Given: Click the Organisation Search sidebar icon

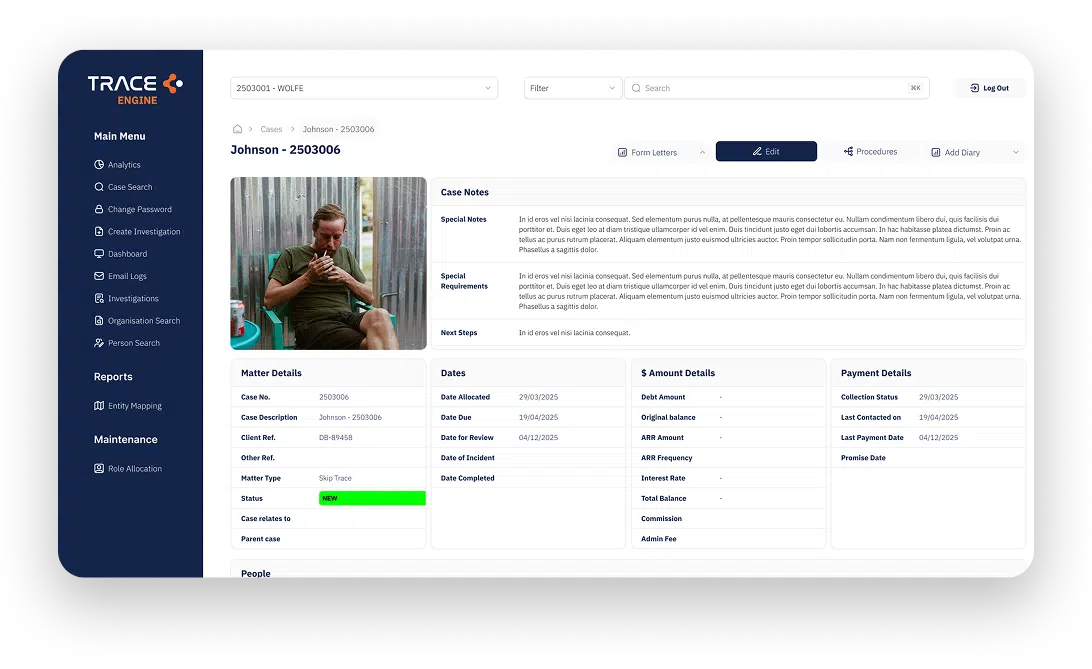Looking at the screenshot, I should pos(99,320).
